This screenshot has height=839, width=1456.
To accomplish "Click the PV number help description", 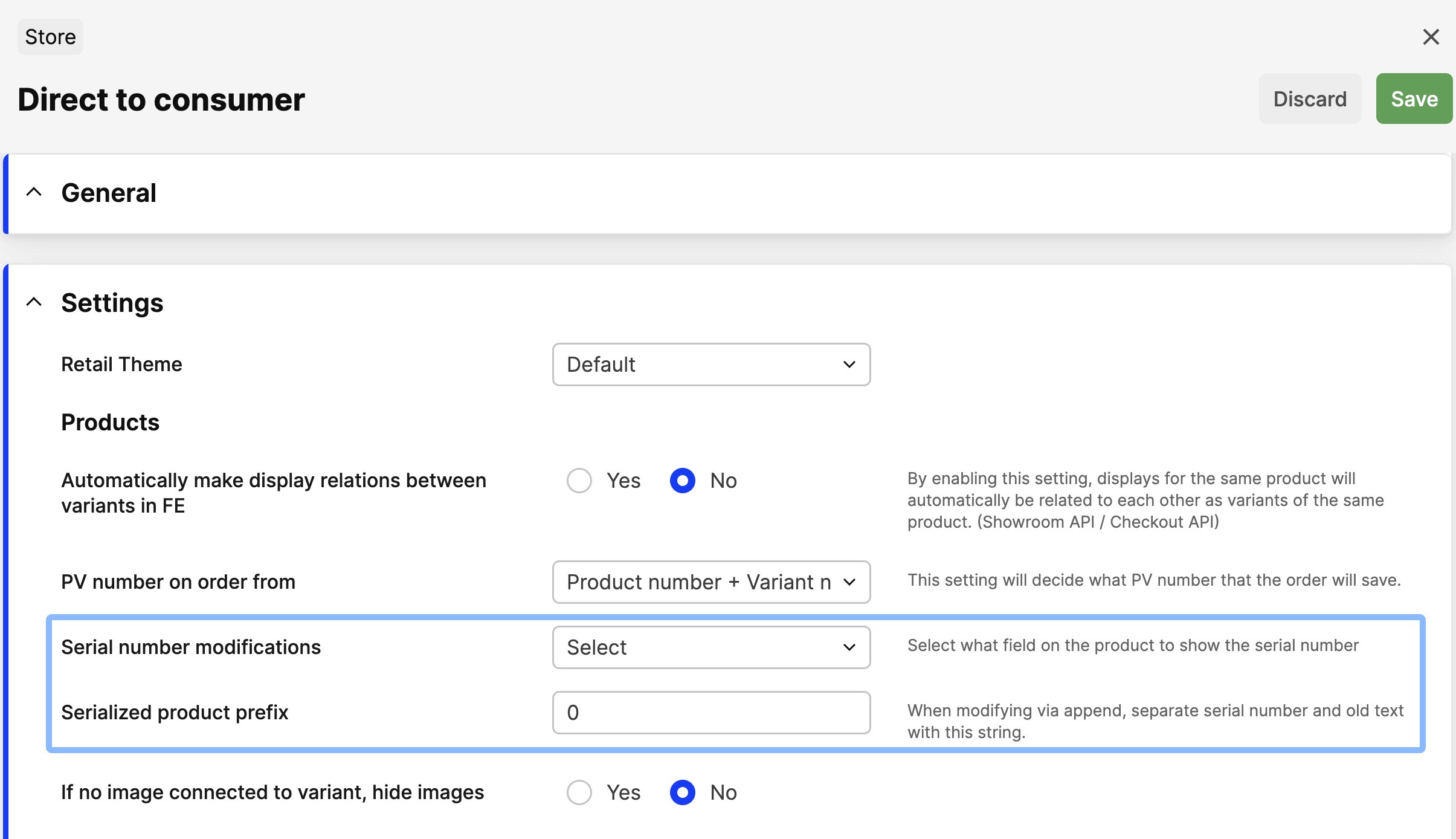I will 1154,580.
